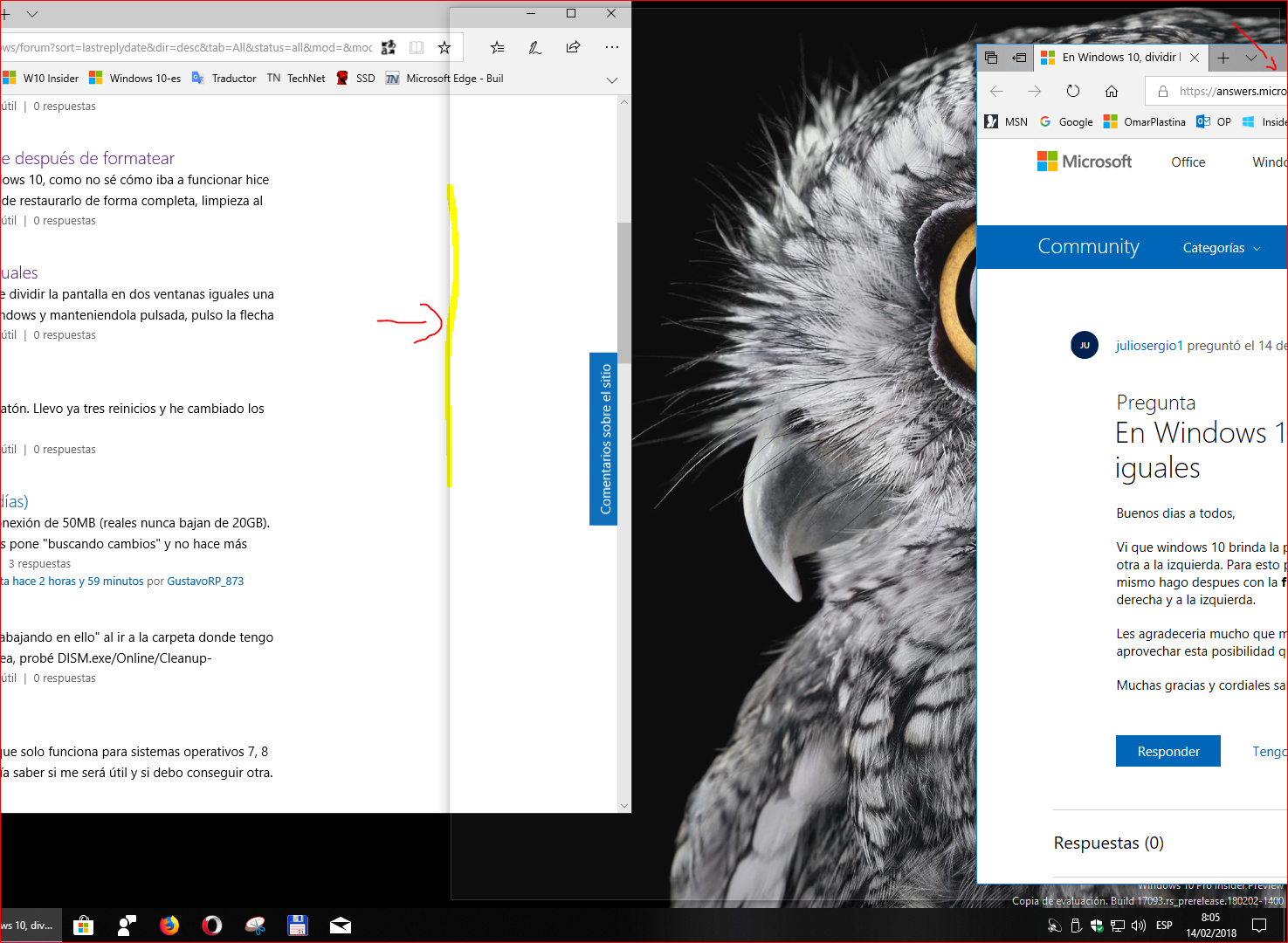Open Community heading link
This screenshot has height=943, width=1288.
pos(1088,247)
